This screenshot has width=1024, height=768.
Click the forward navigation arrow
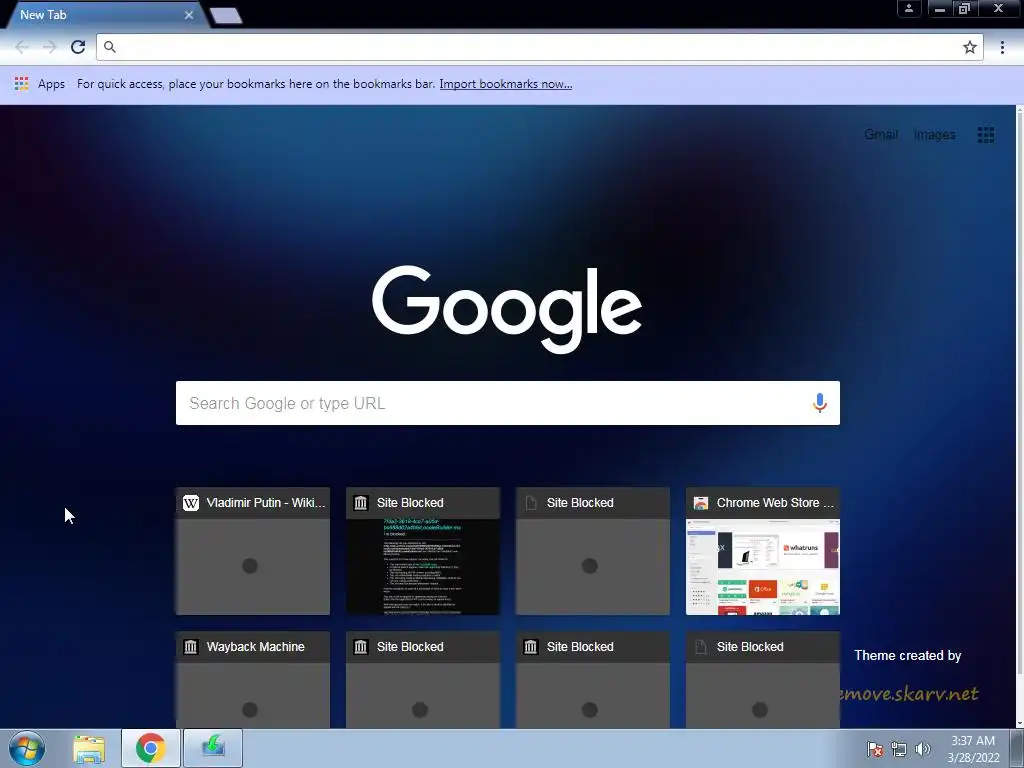50,47
